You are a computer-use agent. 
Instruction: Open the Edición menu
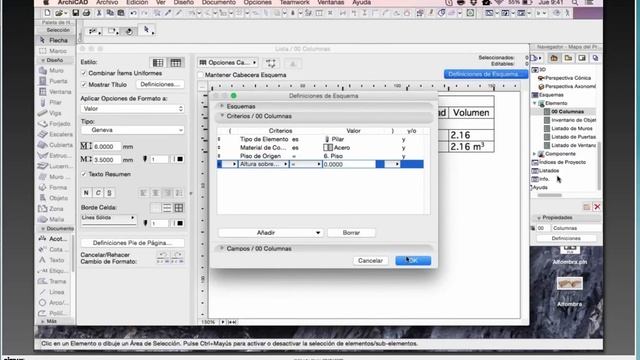click(137, 2)
